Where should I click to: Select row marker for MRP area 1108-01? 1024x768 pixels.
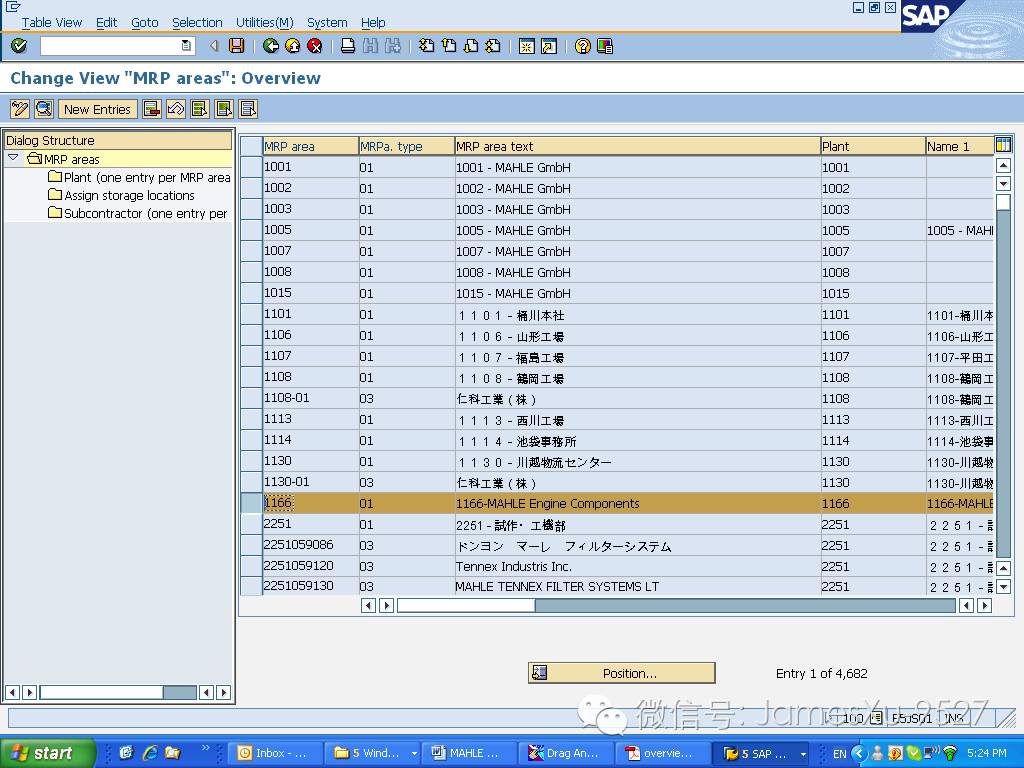pyautogui.click(x=251, y=398)
